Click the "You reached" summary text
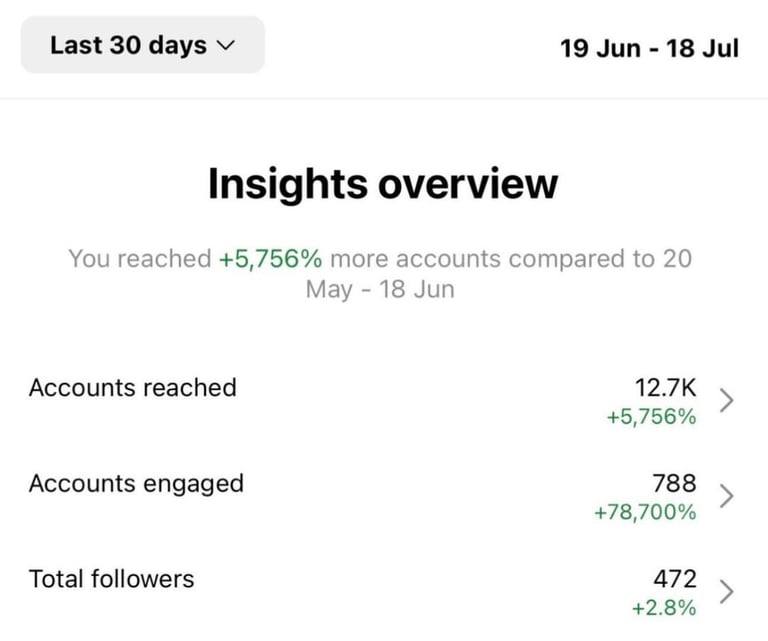Image resolution: width=768 pixels, height=641 pixels. point(140,259)
